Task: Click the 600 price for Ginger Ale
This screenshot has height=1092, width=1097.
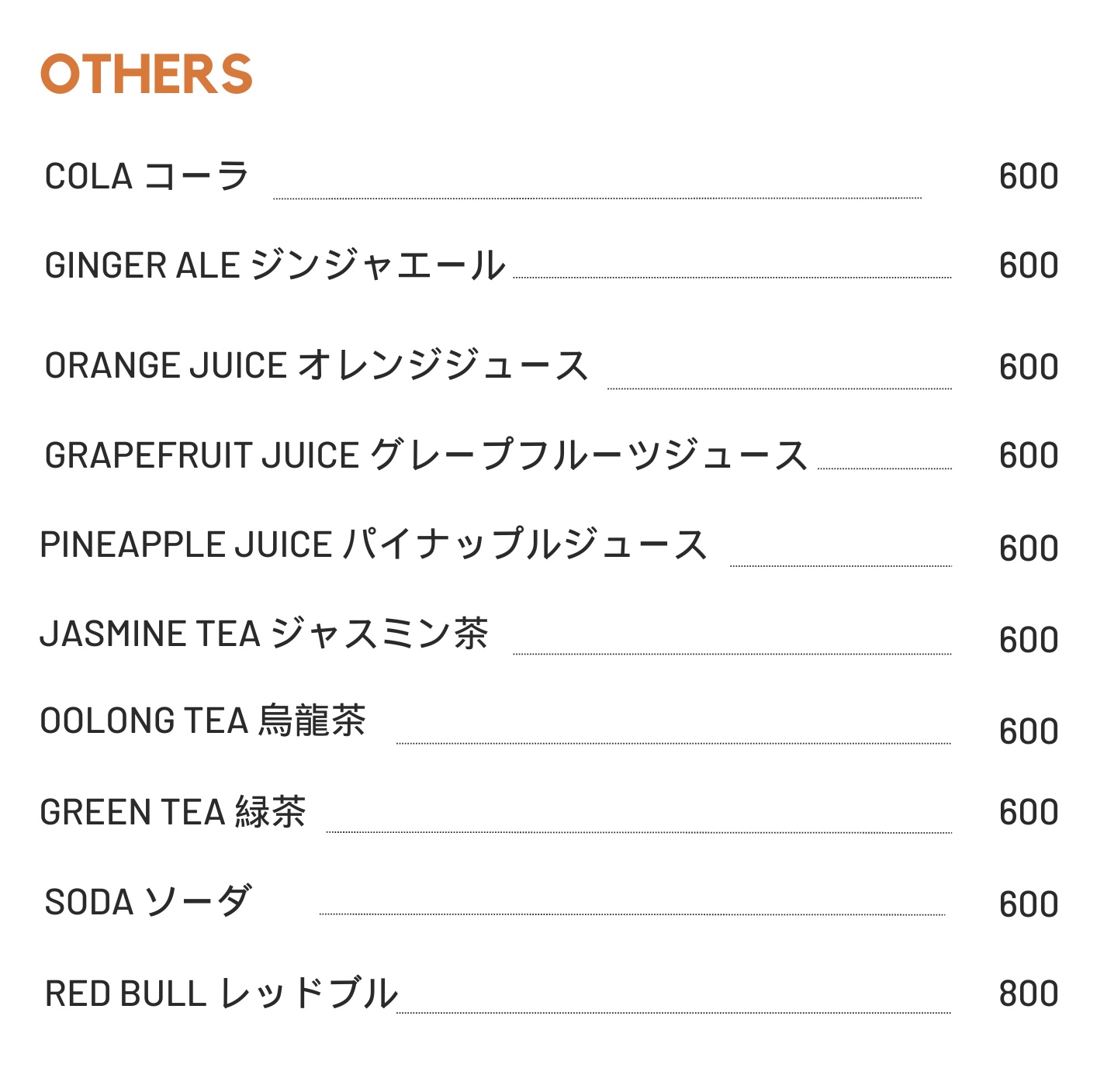Action: click(1029, 266)
